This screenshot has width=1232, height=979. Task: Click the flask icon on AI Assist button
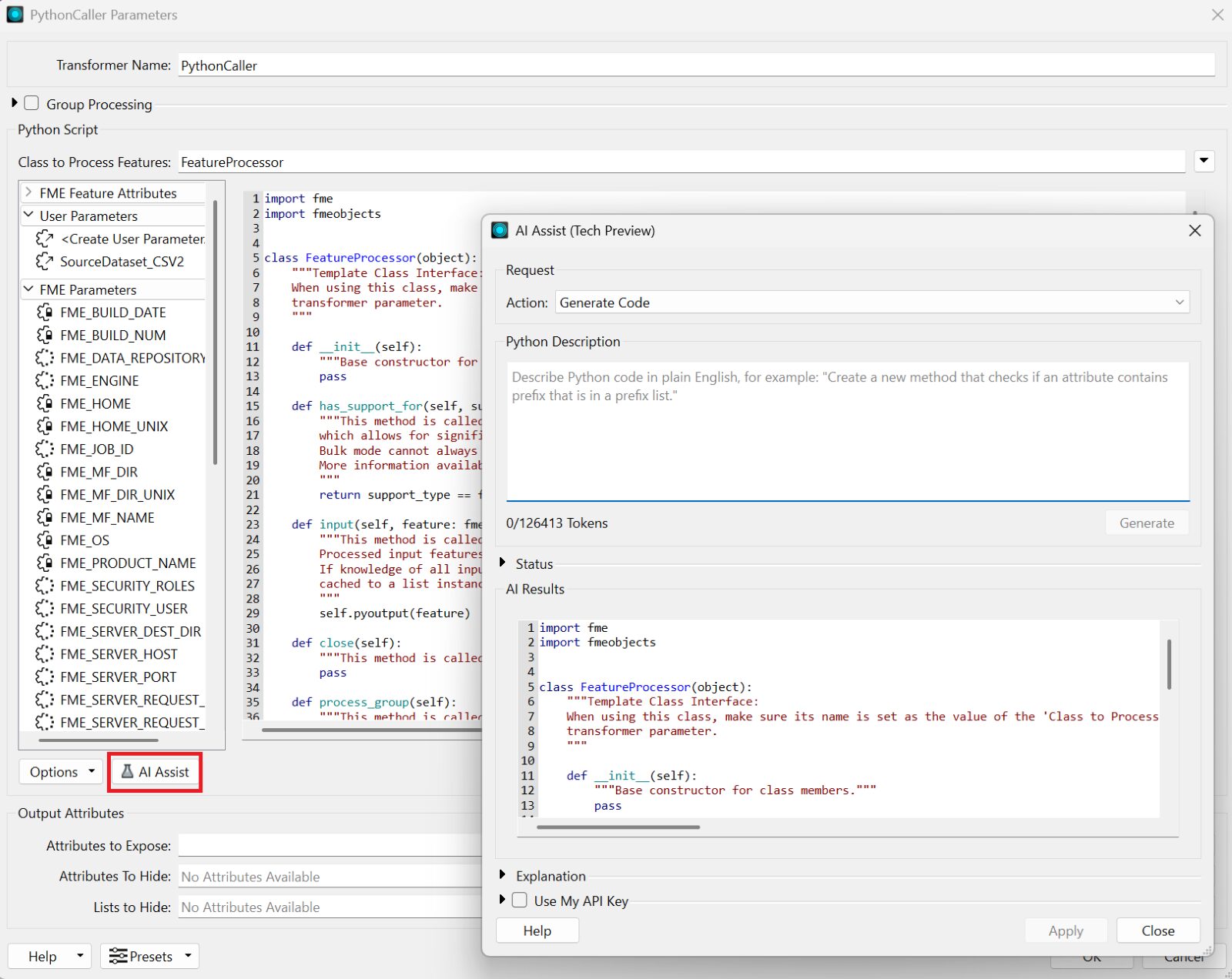tap(128, 771)
